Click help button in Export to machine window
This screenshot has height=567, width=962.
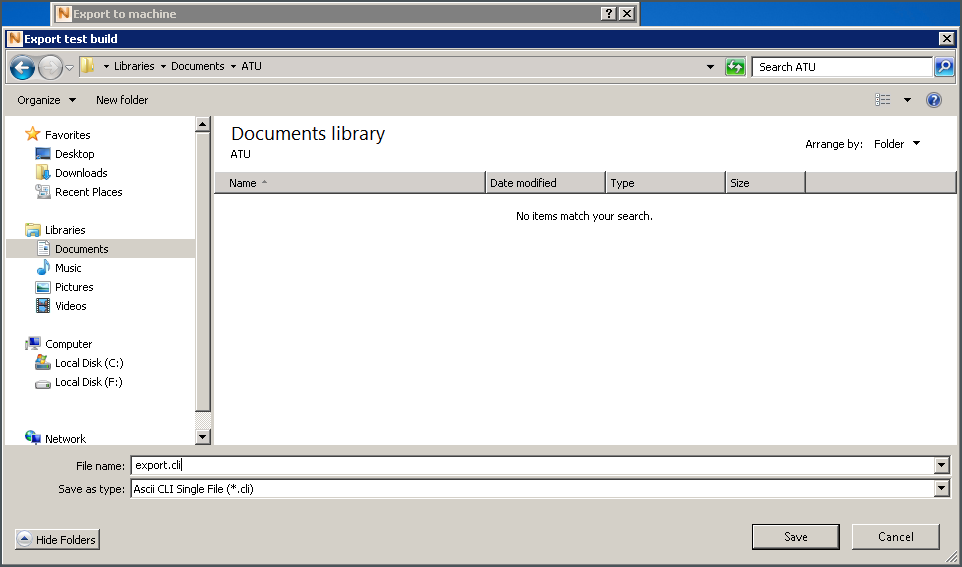click(608, 14)
